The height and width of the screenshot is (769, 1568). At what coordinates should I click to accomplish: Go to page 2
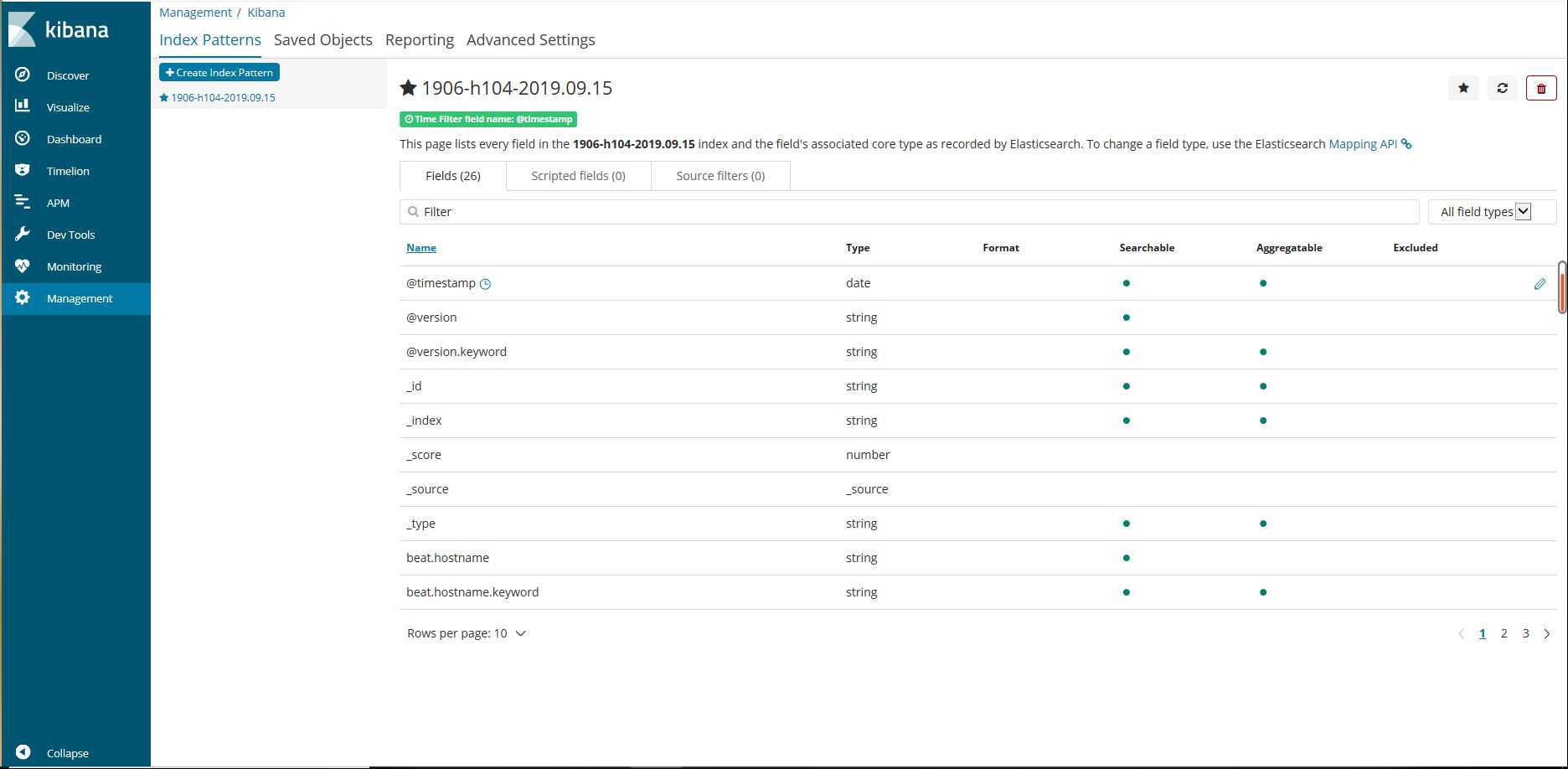1504,633
